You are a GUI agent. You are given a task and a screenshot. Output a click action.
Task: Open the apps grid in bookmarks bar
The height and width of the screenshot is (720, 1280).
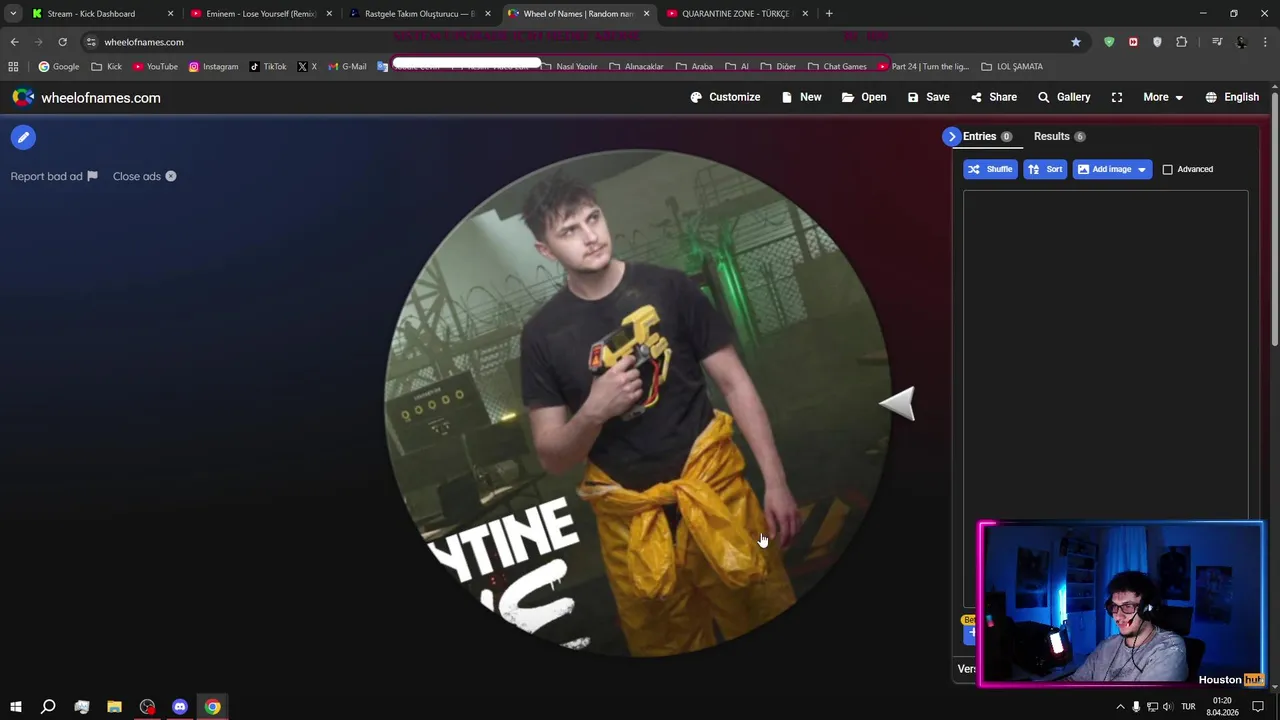[x=13, y=67]
